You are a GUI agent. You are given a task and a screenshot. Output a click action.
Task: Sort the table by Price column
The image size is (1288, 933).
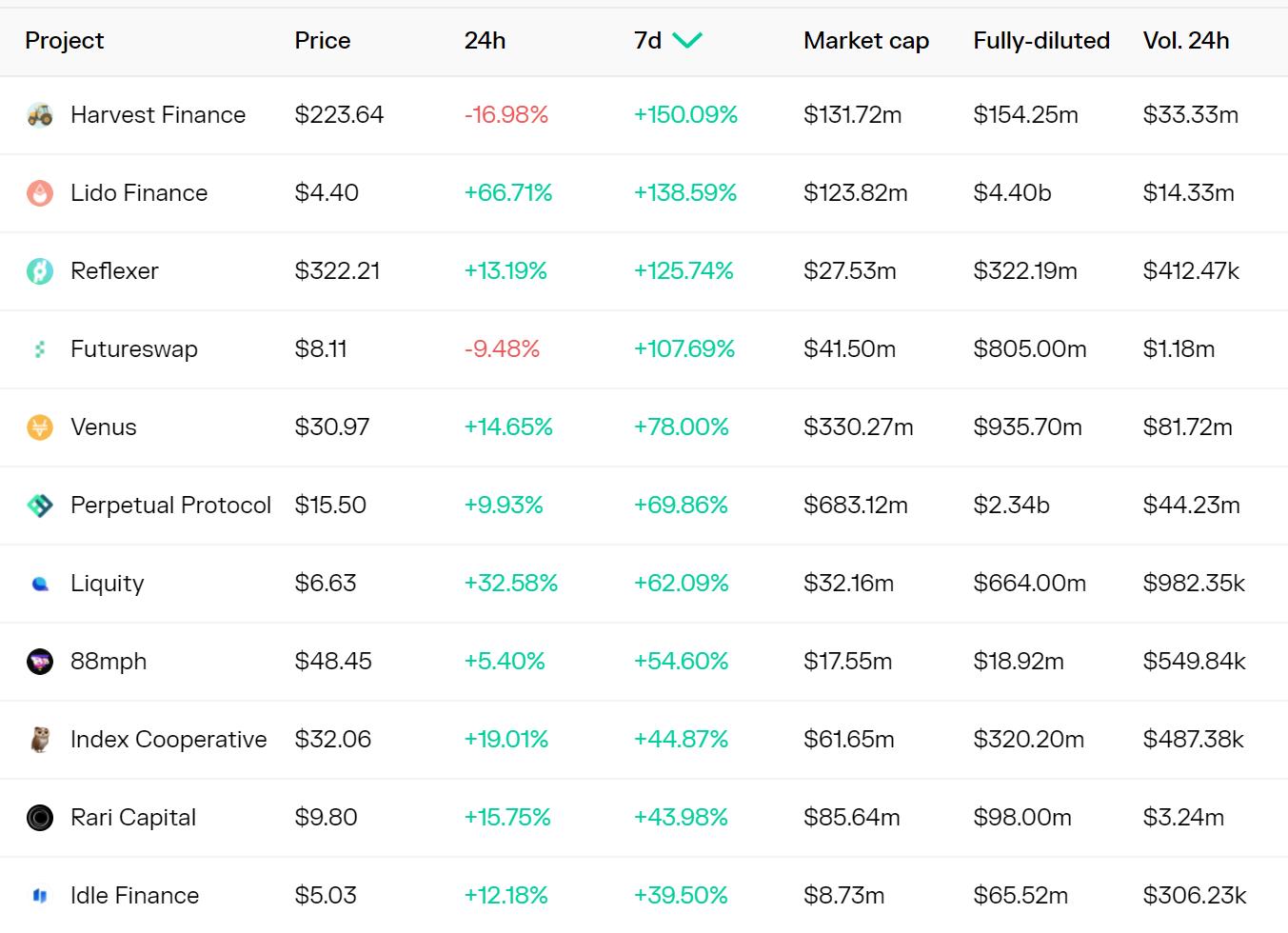pyautogui.click(x=322, y=40)
